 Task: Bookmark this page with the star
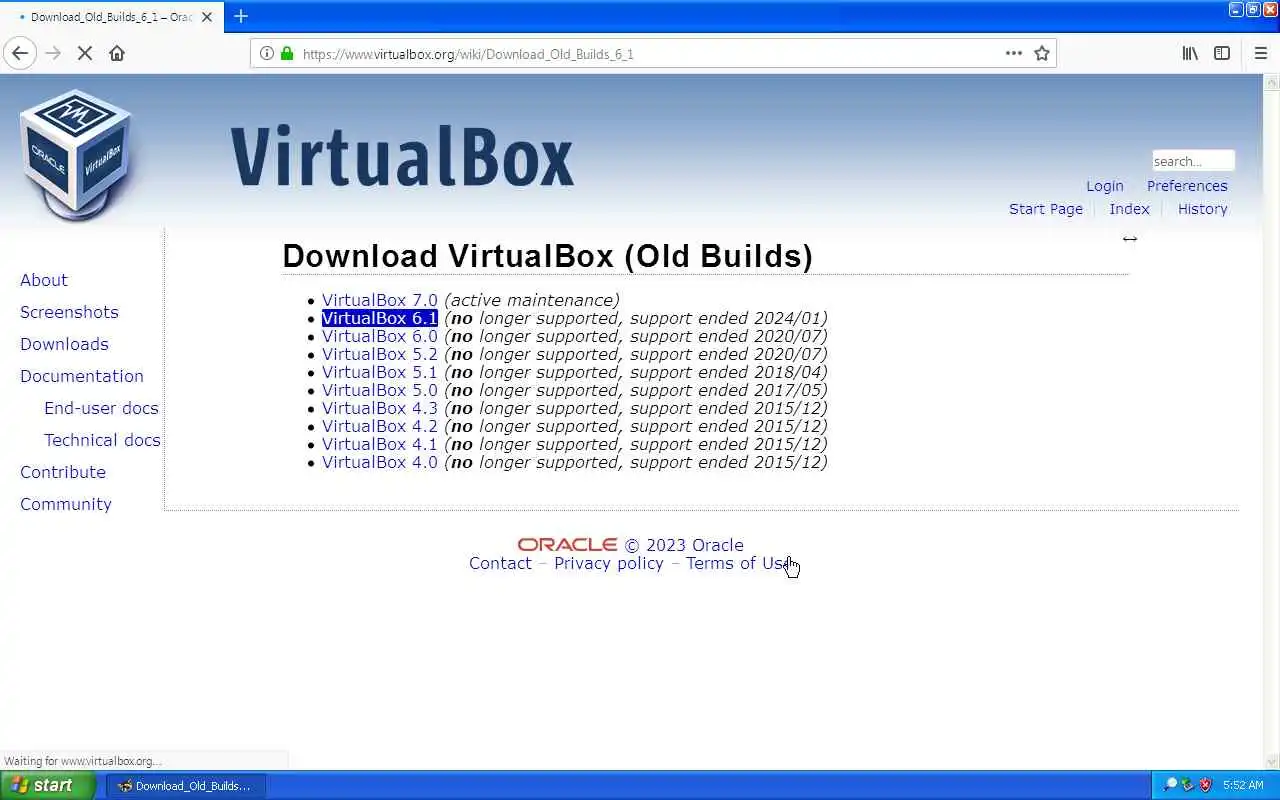pyautogui.click(x=1042, y=53)
